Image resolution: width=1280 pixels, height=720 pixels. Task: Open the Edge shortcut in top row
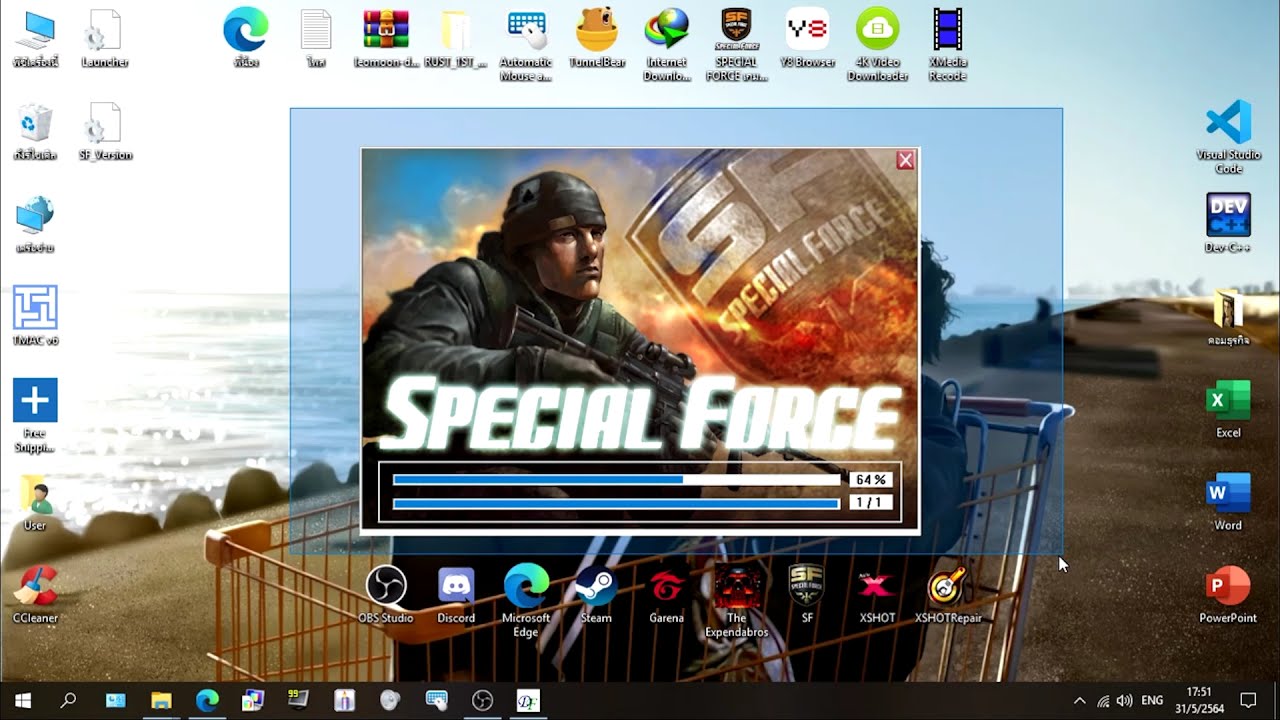pyautogui.click(x=246, y=40)
